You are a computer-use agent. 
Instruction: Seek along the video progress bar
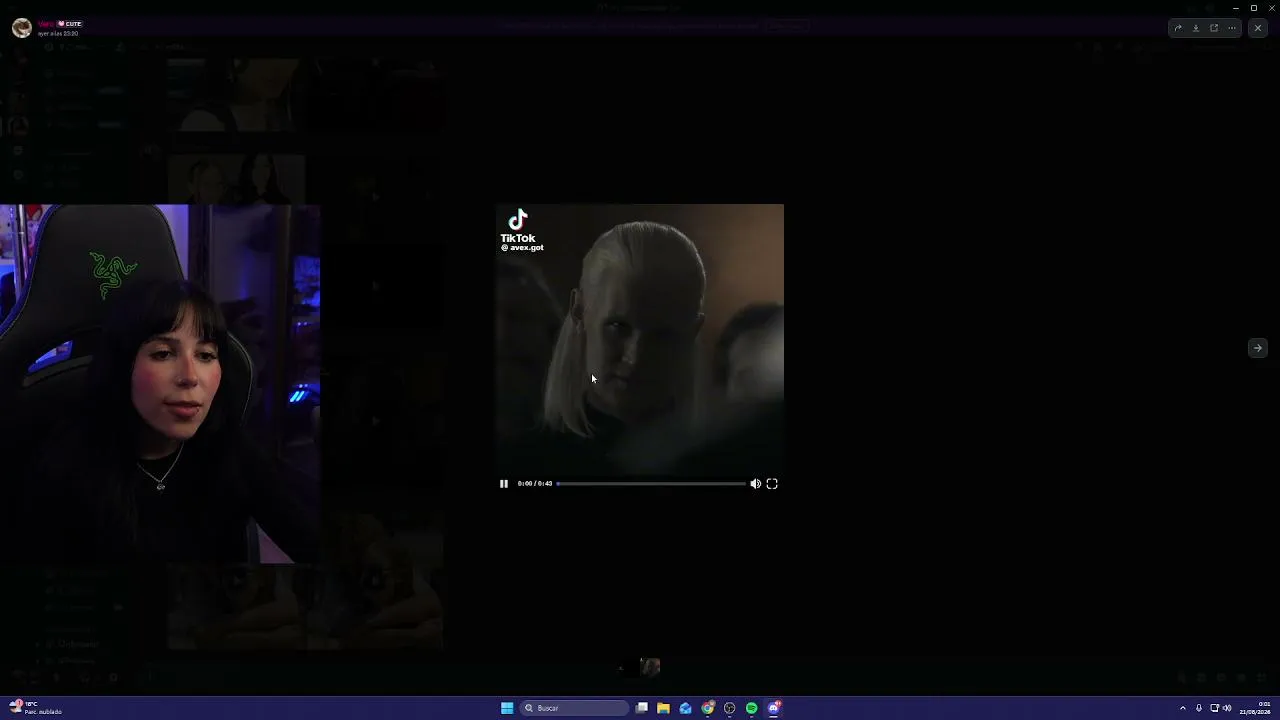[651, 484]
